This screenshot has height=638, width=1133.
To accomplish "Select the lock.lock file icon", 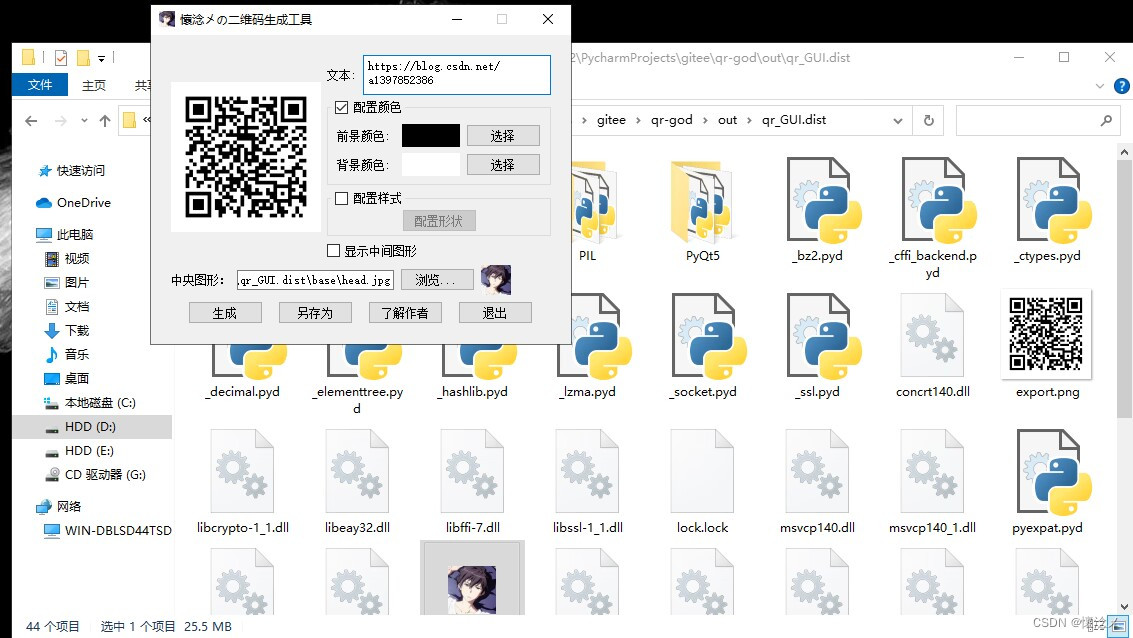I will click(x=702, y=471).
